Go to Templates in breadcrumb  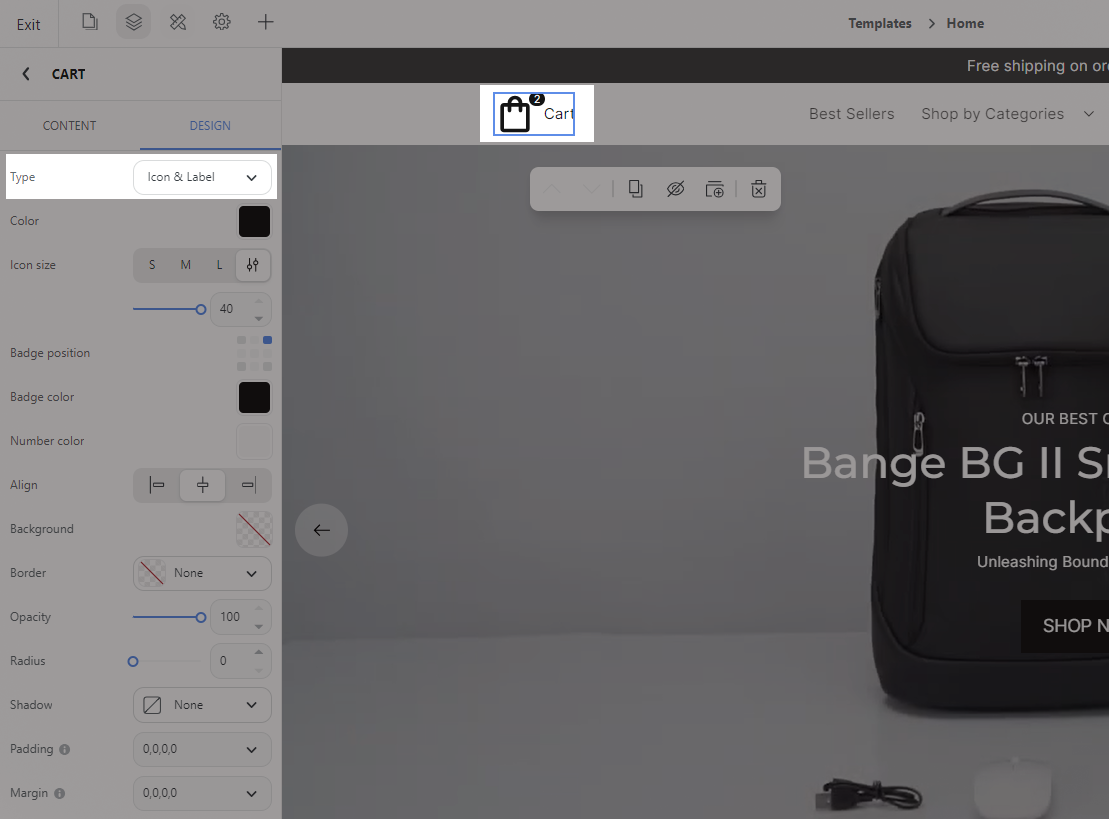[880, 23]
